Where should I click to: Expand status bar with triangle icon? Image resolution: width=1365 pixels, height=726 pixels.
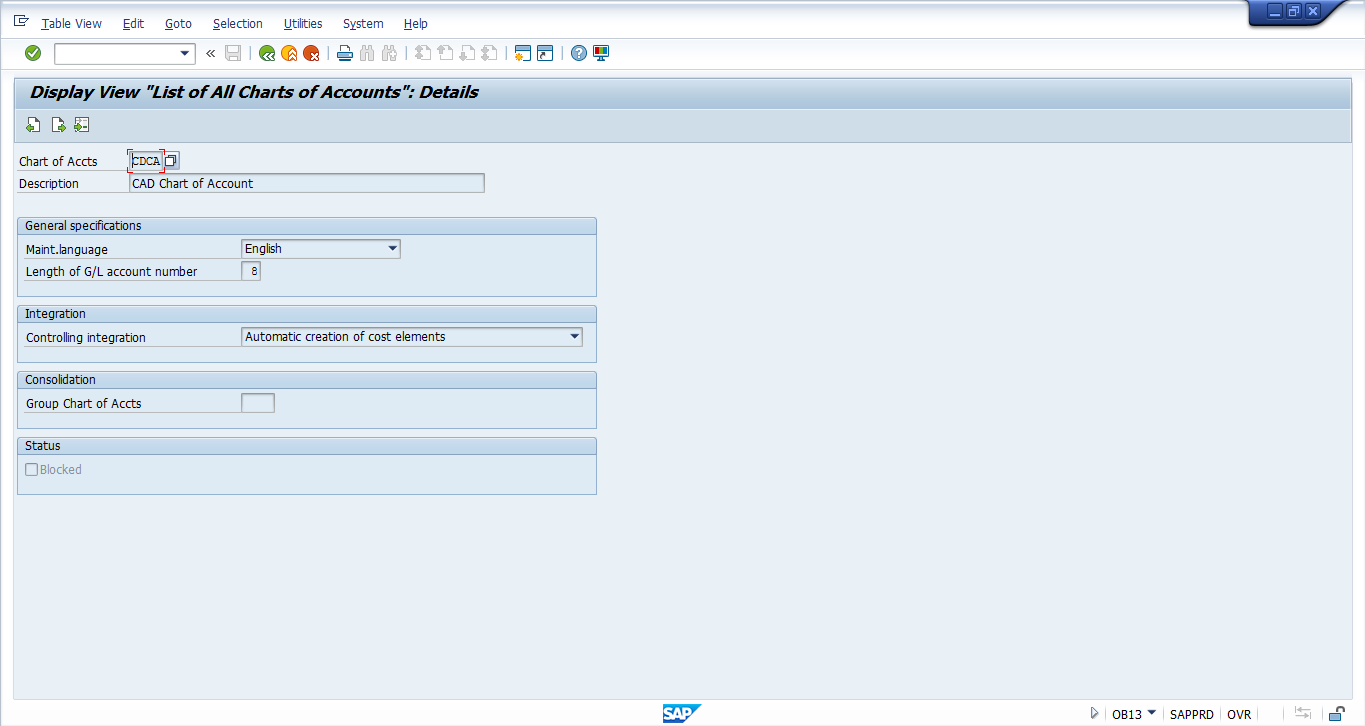[x=1095, y=713]
